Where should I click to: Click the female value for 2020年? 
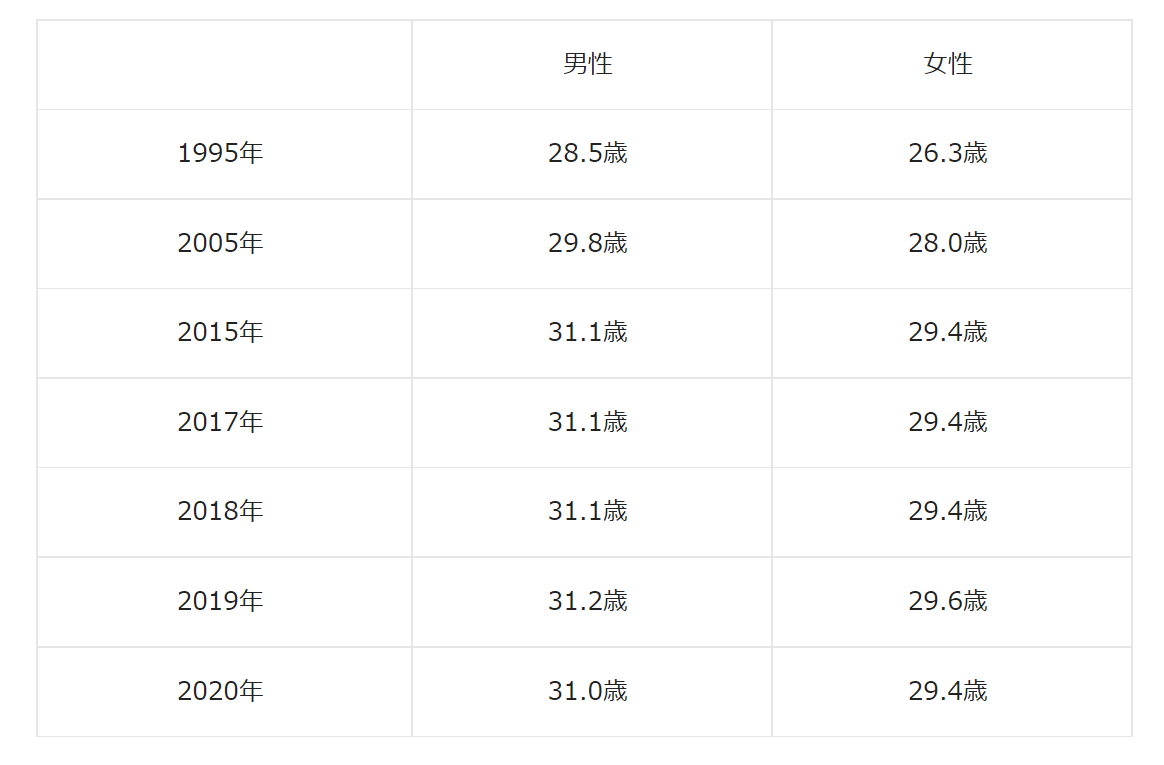(x=948, y=692)
